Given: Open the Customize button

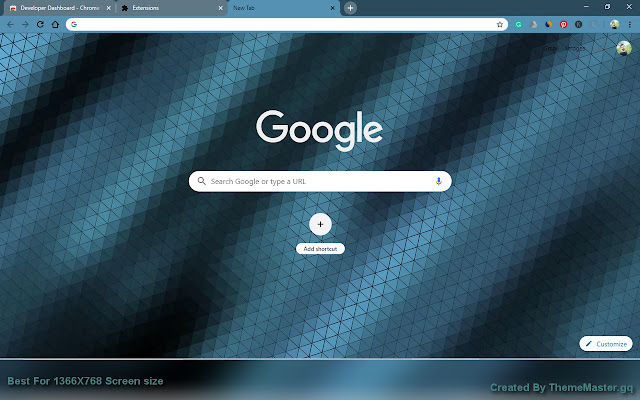Looking at the screenshot, I should (606, 344).
